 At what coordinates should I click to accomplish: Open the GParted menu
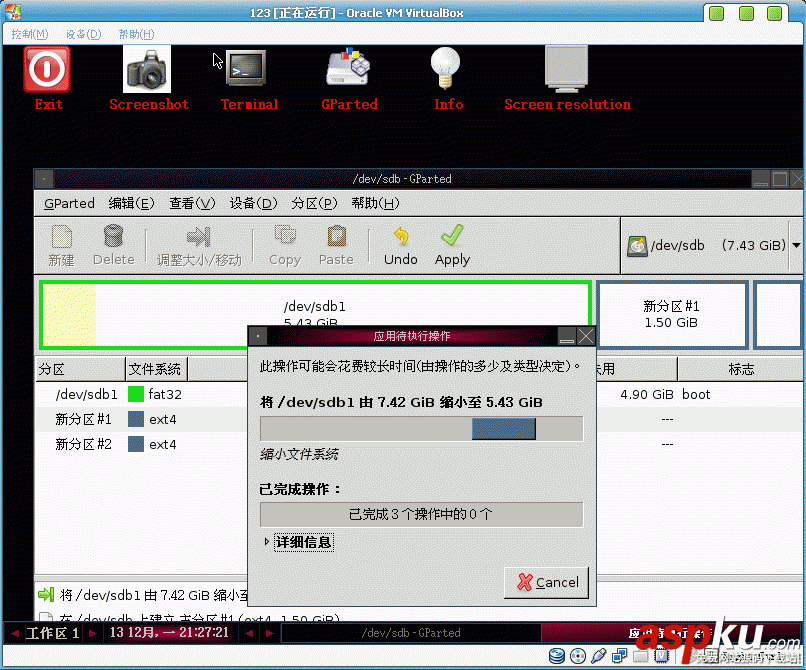pyautogui.click(x=69, y=204)
